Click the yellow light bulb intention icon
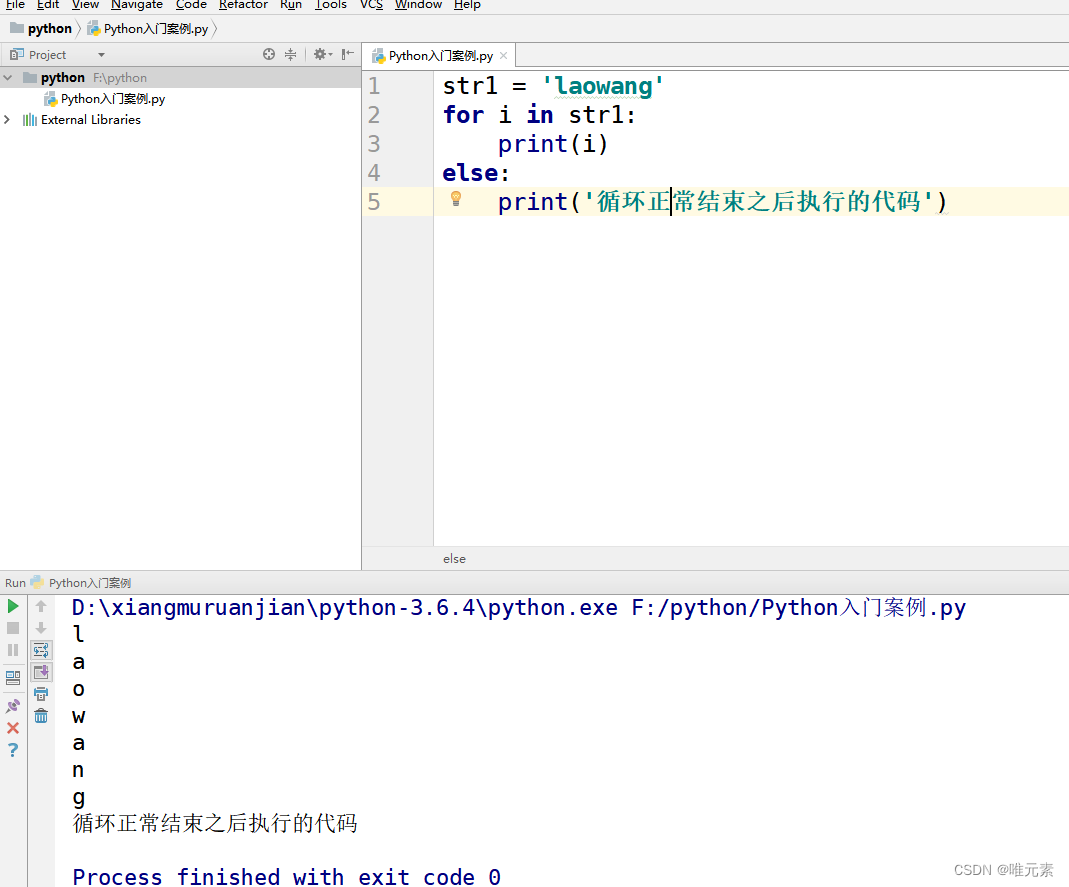Screen dimensions: 1069x887 point(456,199)
